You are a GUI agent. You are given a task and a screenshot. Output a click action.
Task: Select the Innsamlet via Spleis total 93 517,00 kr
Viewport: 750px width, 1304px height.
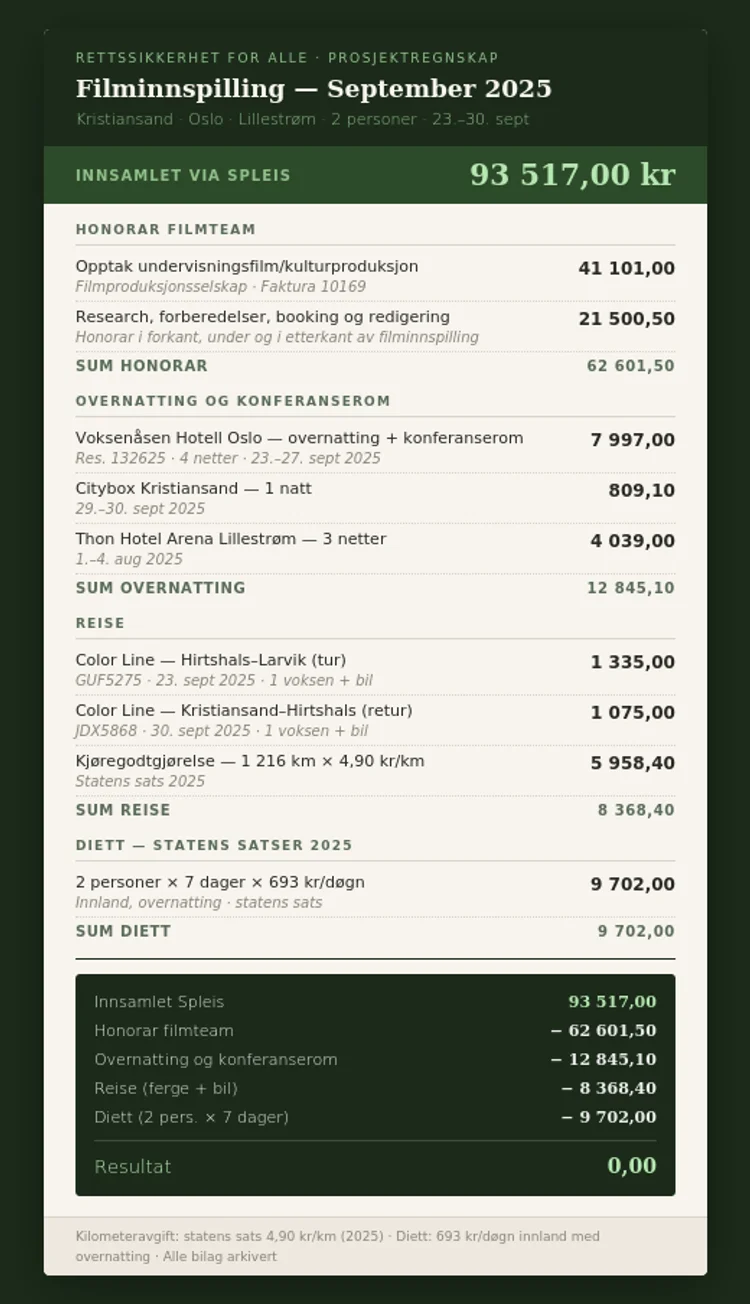click(x=572, y=174)
